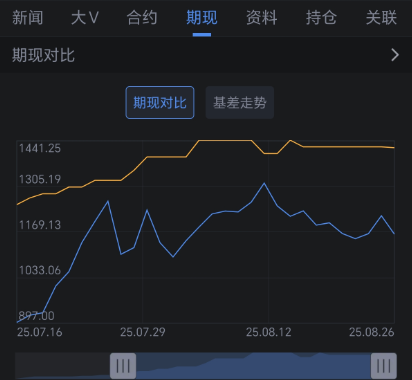Click the 25.08.26 date label
Screen dimensions: 412x380
click(372, 332)
